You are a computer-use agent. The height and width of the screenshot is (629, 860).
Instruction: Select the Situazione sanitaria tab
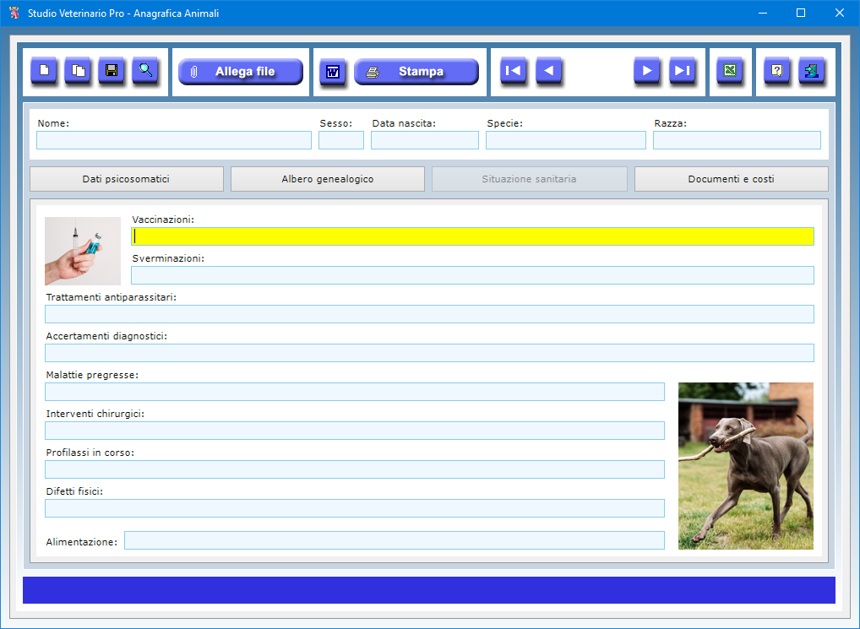[x=529, y=179]
